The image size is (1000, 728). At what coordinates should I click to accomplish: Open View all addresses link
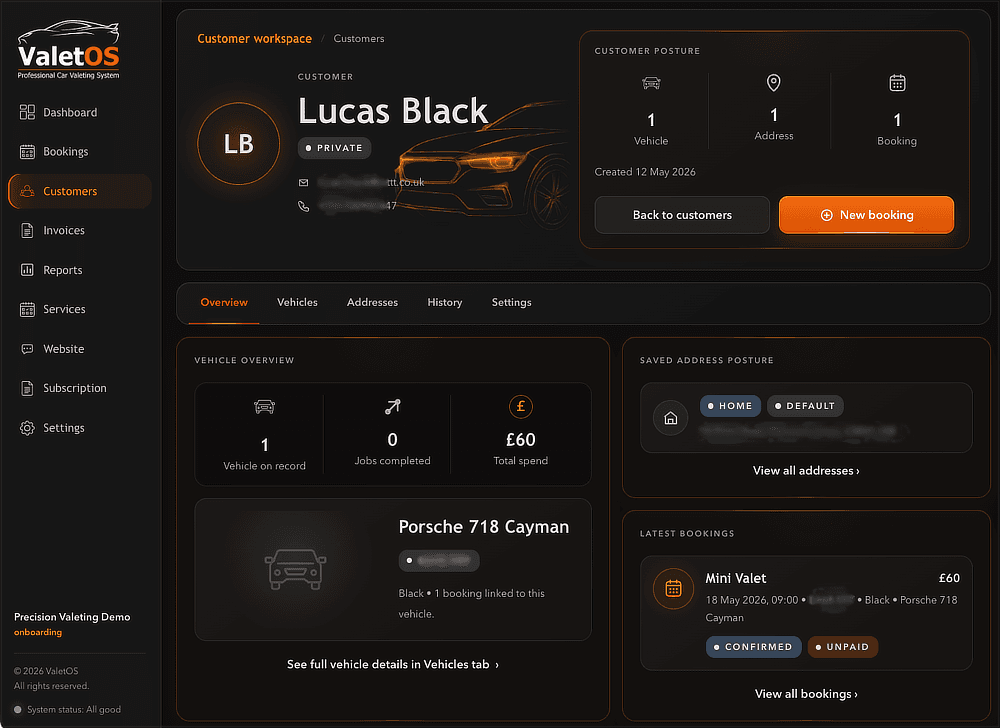click(x=806, y=470)
